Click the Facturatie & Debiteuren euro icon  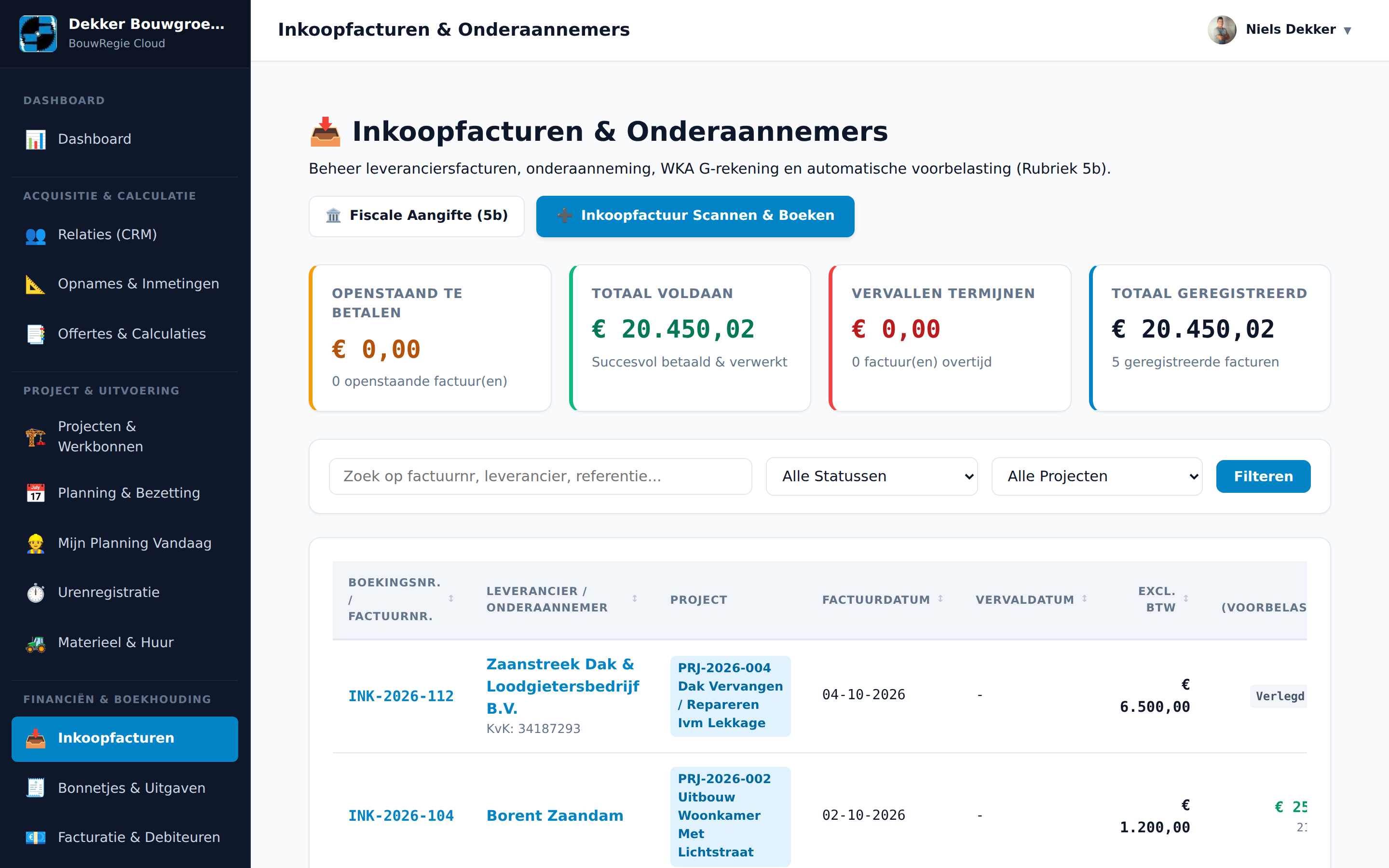(x=36, y=838)
